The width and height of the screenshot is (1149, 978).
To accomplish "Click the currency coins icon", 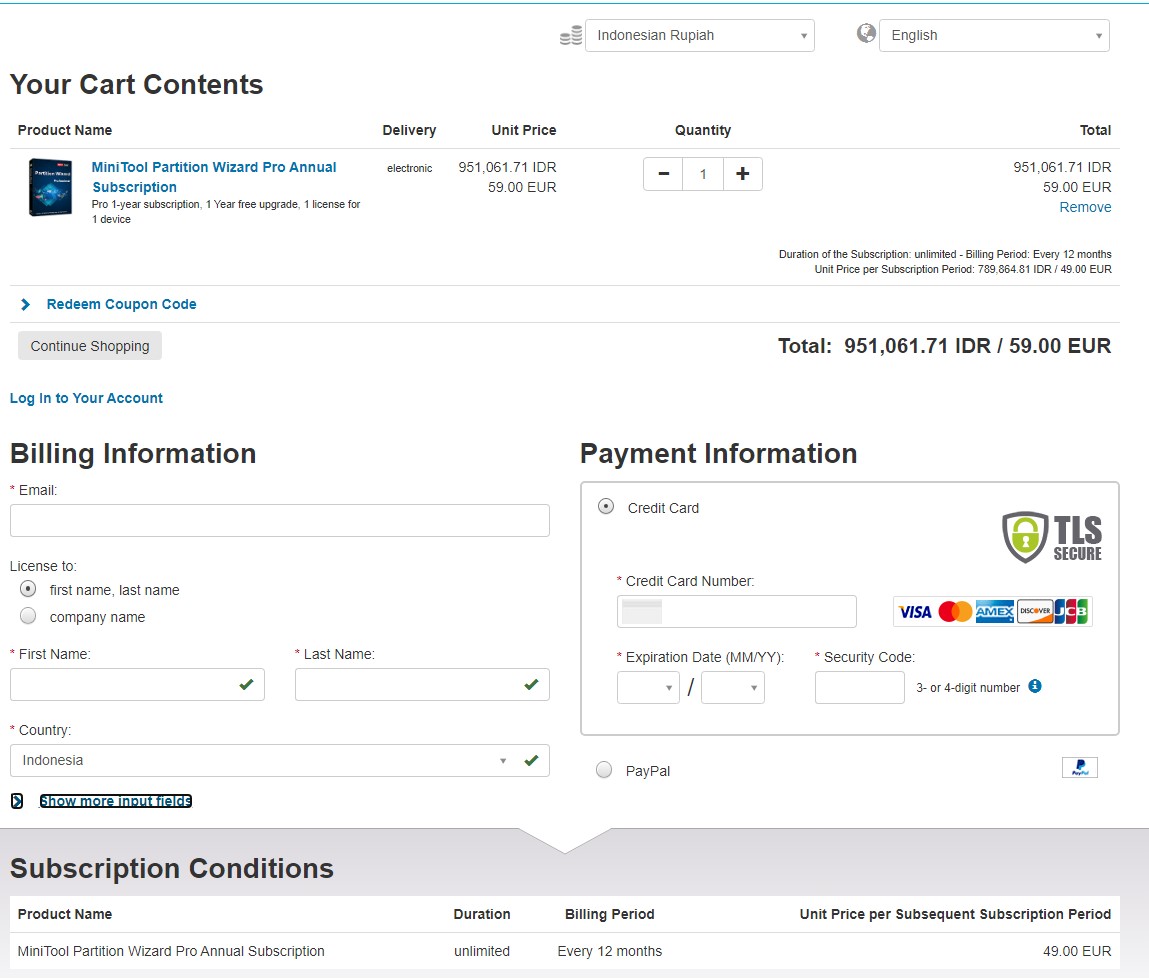I will 571,35.
